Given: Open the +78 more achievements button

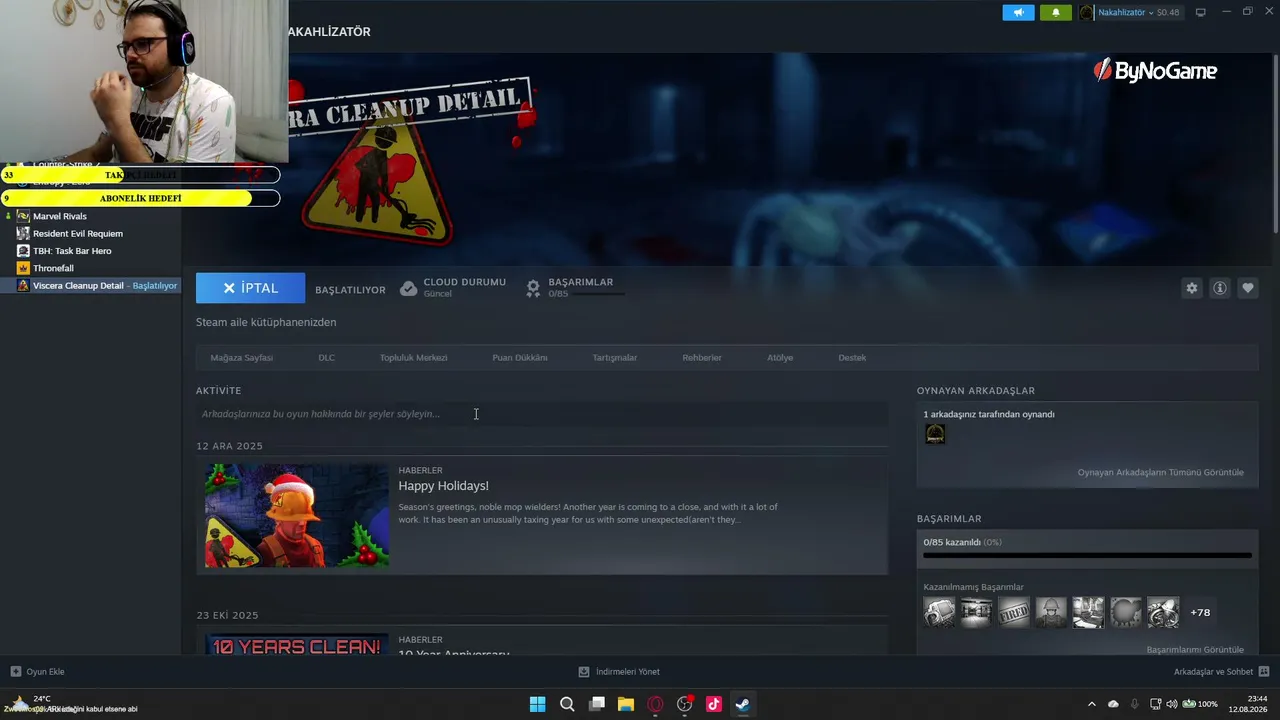Looking at the screenshot, I should [1200, 612].
